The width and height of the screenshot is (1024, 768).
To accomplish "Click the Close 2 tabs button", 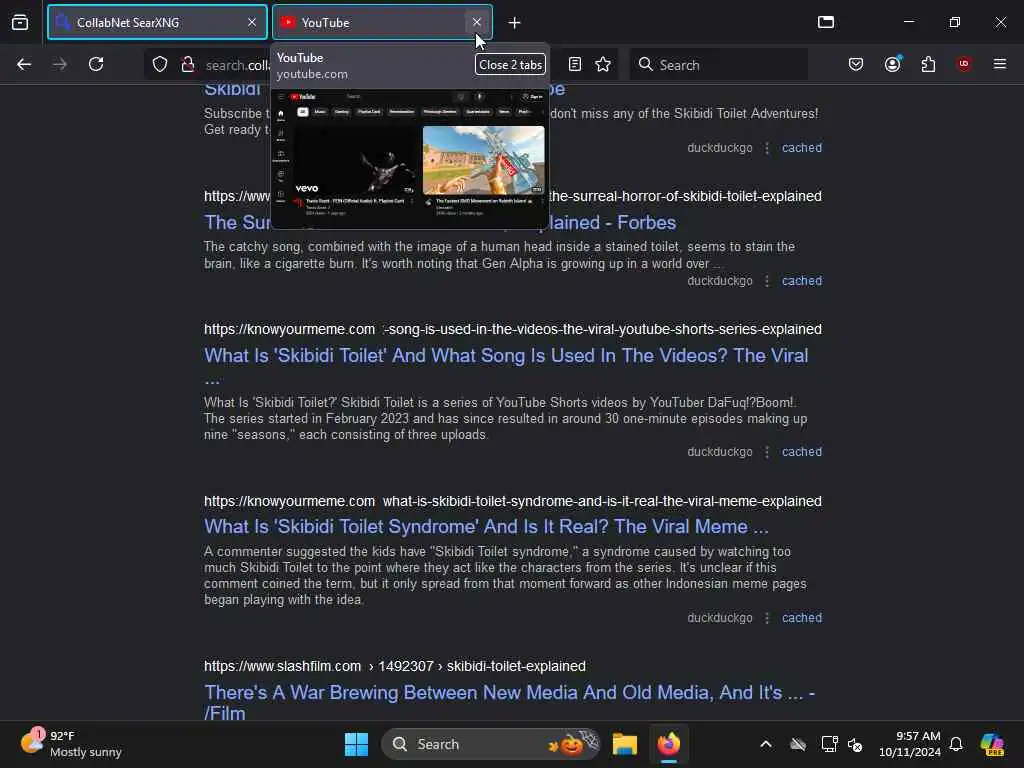I will point(510,65).
